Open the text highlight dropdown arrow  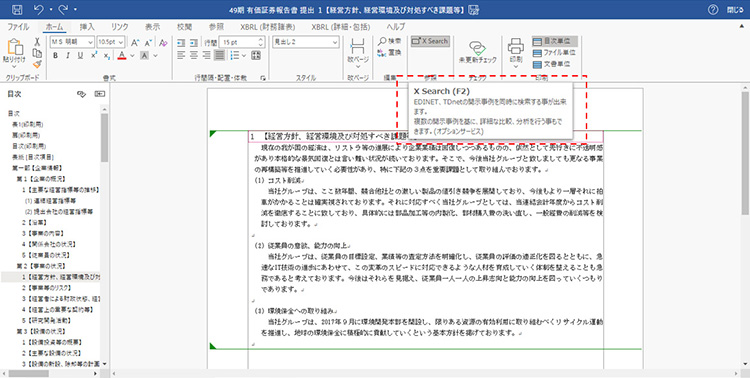(155, 56)
